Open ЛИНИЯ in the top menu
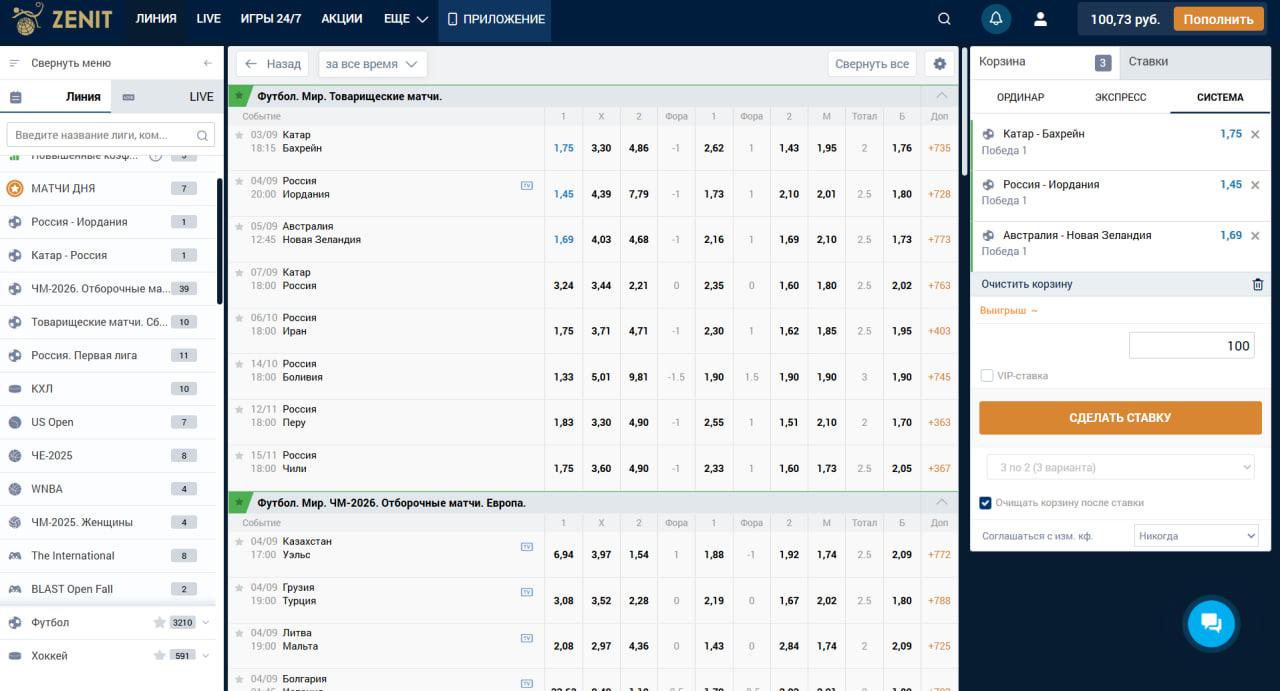The height and width of the screenshot is (691, 1280). 156,19
